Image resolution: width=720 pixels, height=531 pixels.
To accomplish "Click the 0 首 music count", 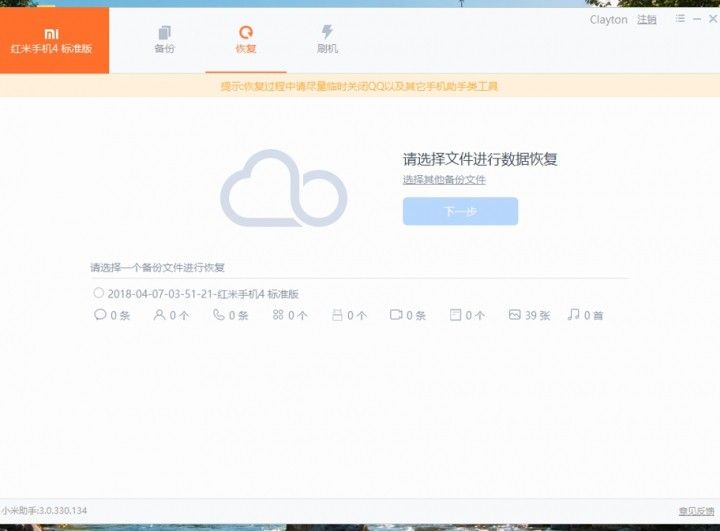I will point(593,316).
